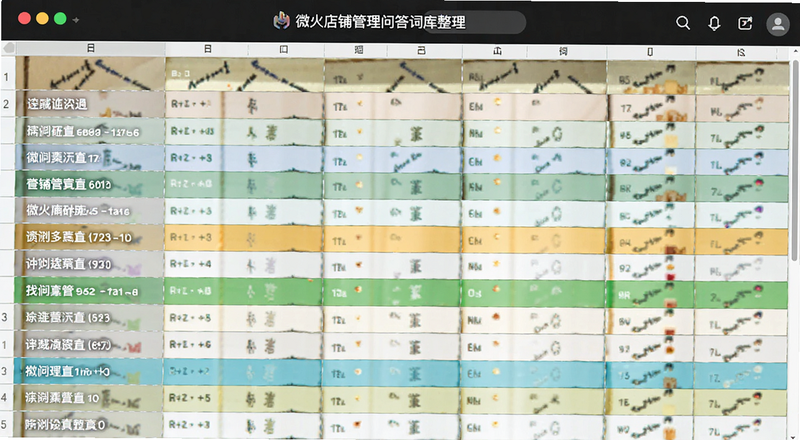
Task: Select row header 2
Action: (x=7, y=104)
